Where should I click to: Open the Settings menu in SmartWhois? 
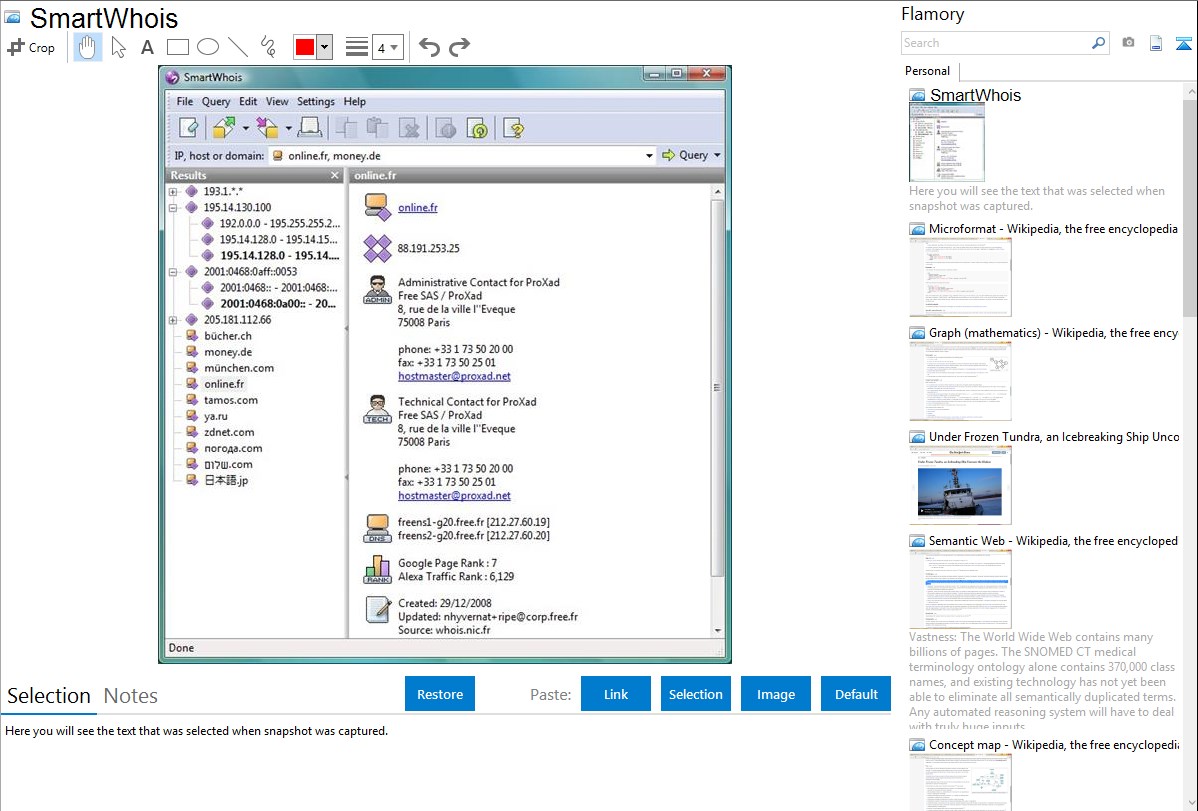(x=316, y=102)
